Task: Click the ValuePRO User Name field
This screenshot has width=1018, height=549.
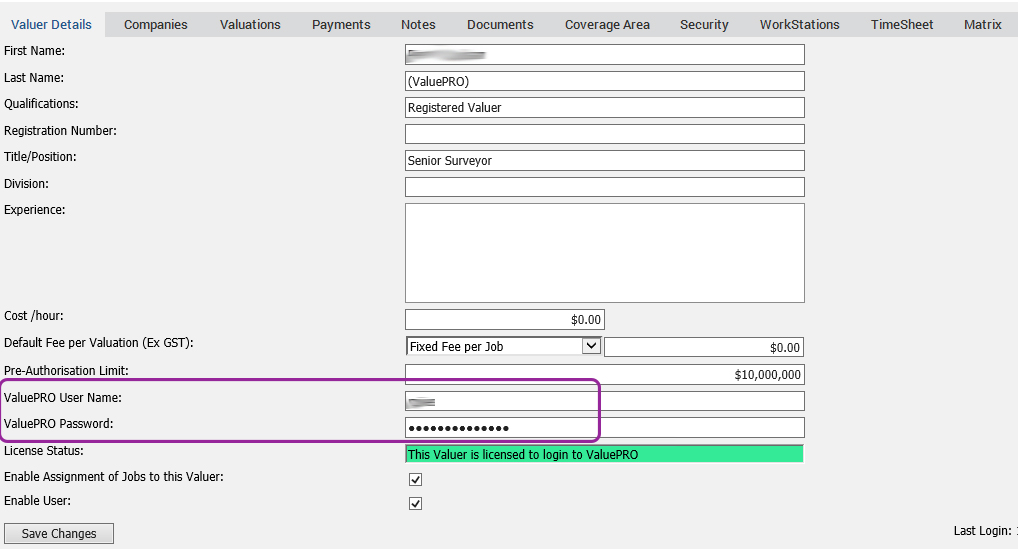Action: 604,401
